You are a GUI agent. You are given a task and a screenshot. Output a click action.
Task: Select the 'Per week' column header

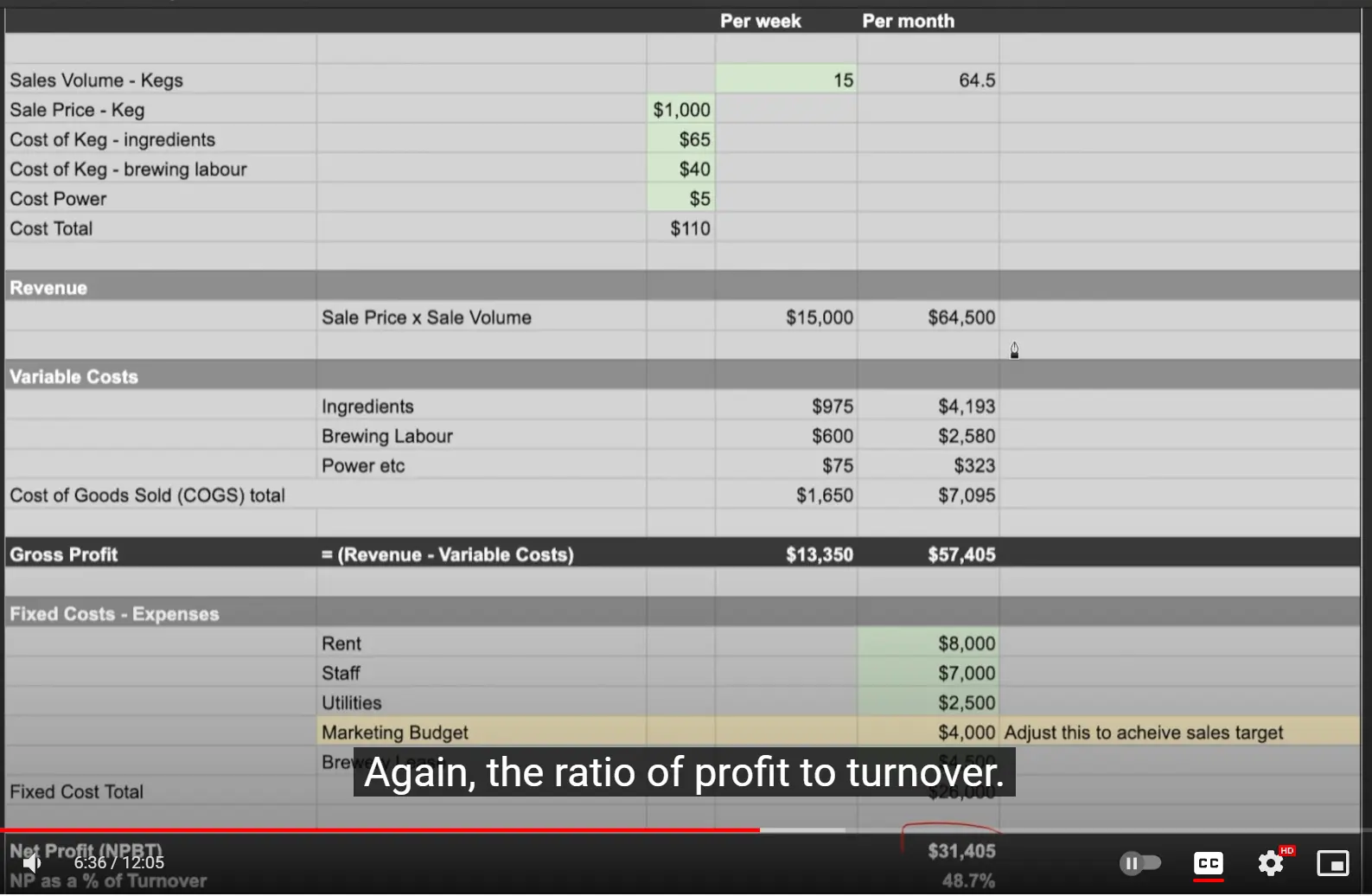coord(760,21)
